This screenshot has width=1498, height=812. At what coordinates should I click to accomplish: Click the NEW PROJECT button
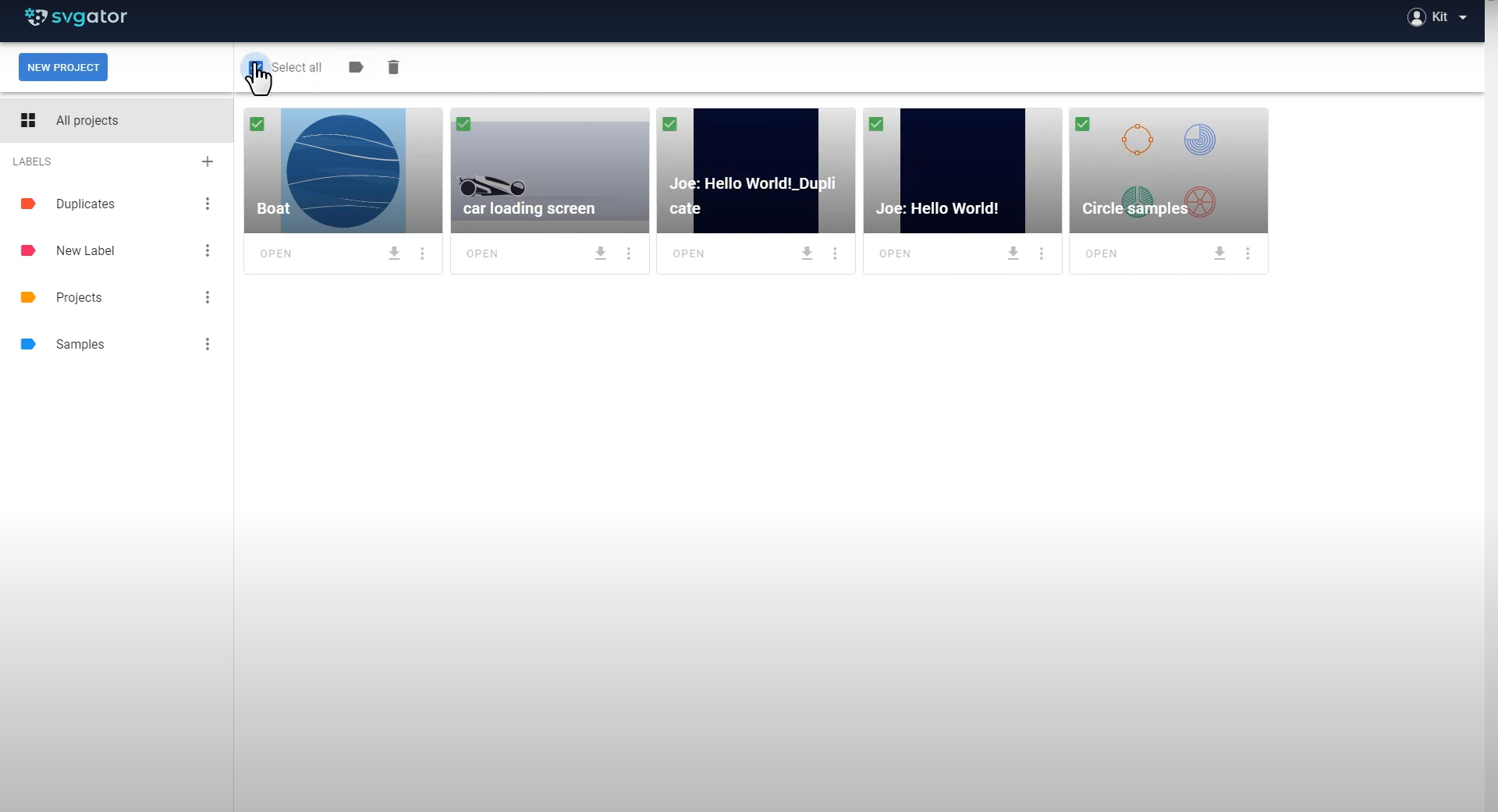click(x=63, y=67)
